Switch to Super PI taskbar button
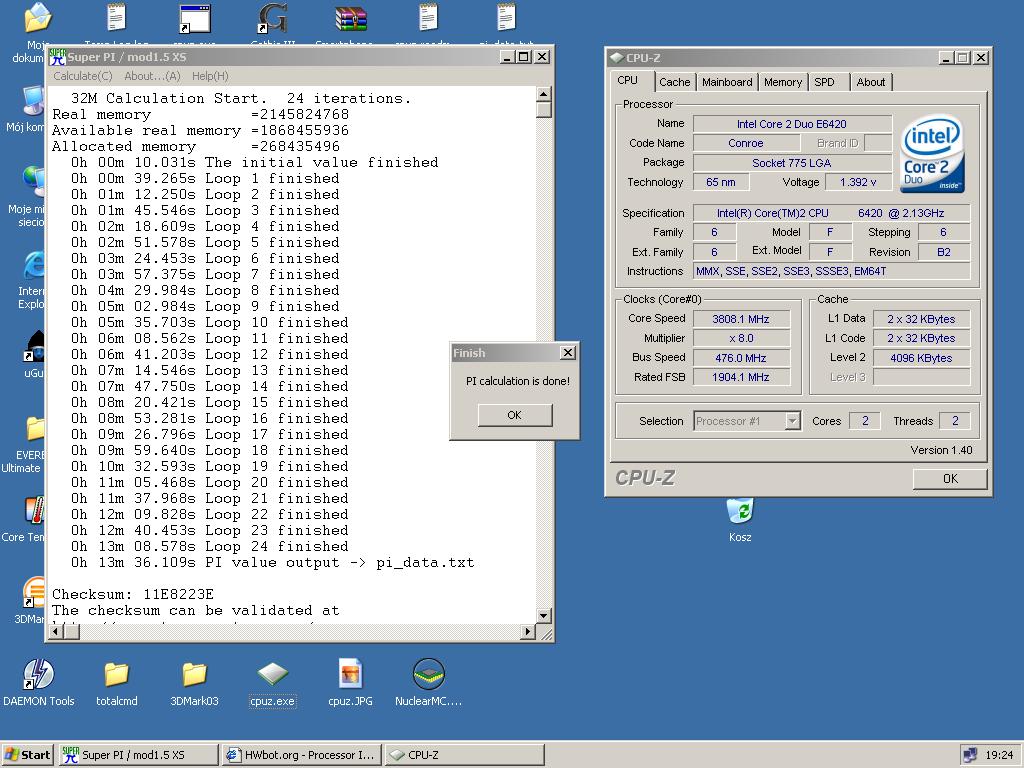 point(139,755)
